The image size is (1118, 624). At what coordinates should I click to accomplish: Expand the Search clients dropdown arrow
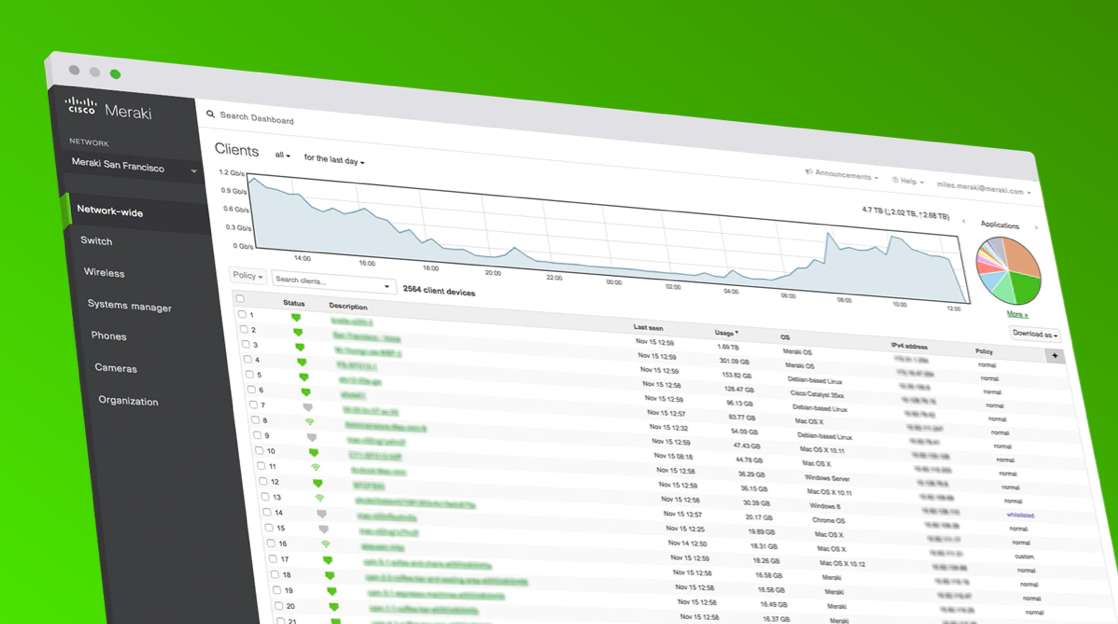click(x=386, y=287)
